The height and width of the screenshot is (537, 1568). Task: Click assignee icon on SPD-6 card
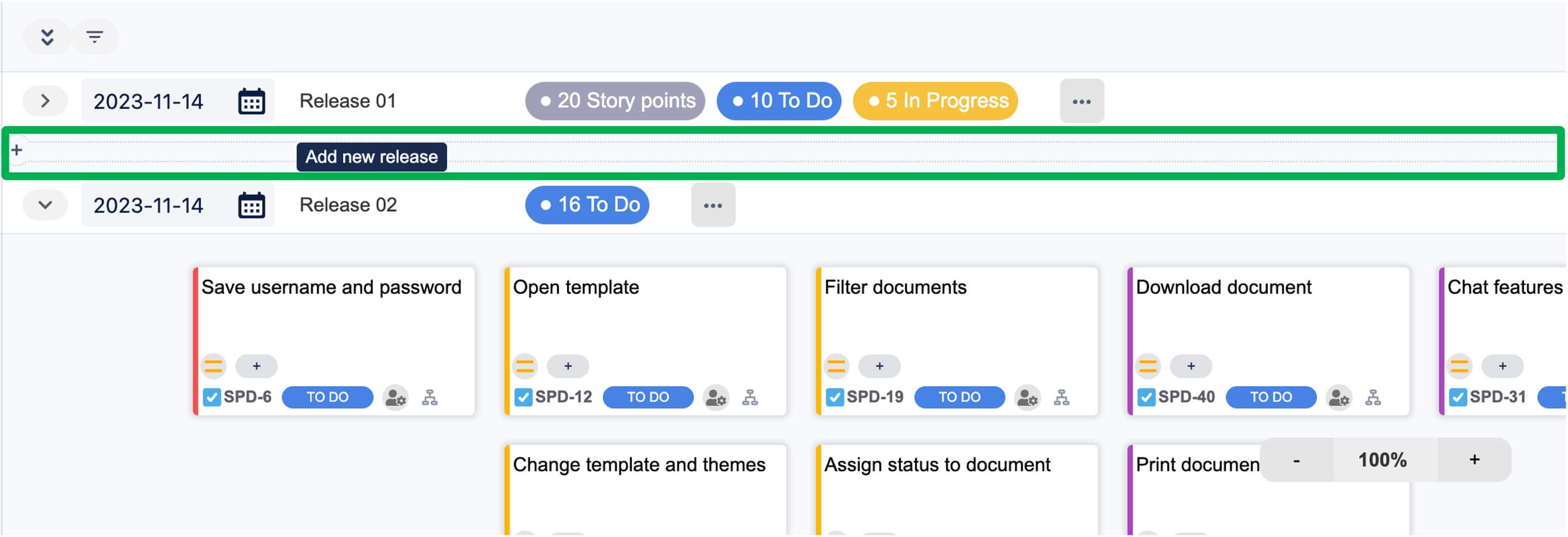pos(395,397)
